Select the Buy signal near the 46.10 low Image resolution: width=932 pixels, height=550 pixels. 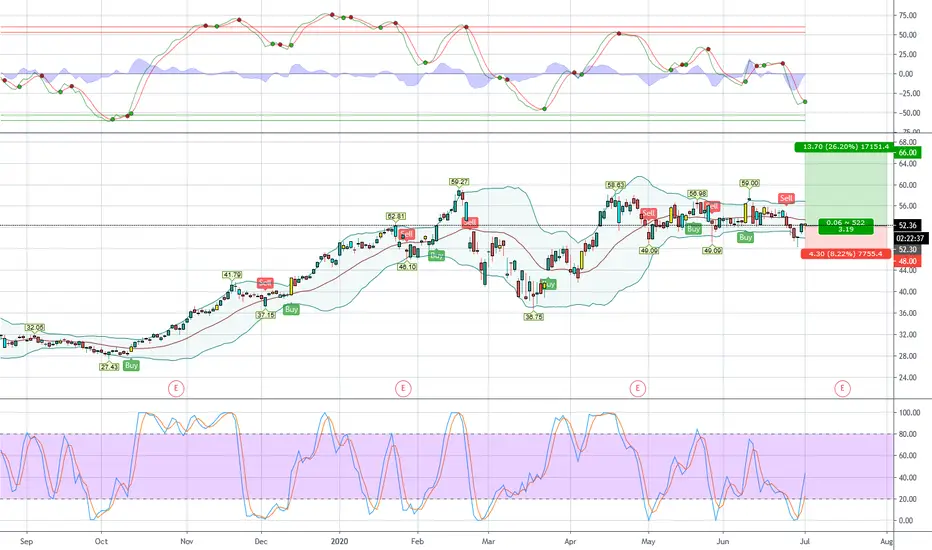click(436, 256)
